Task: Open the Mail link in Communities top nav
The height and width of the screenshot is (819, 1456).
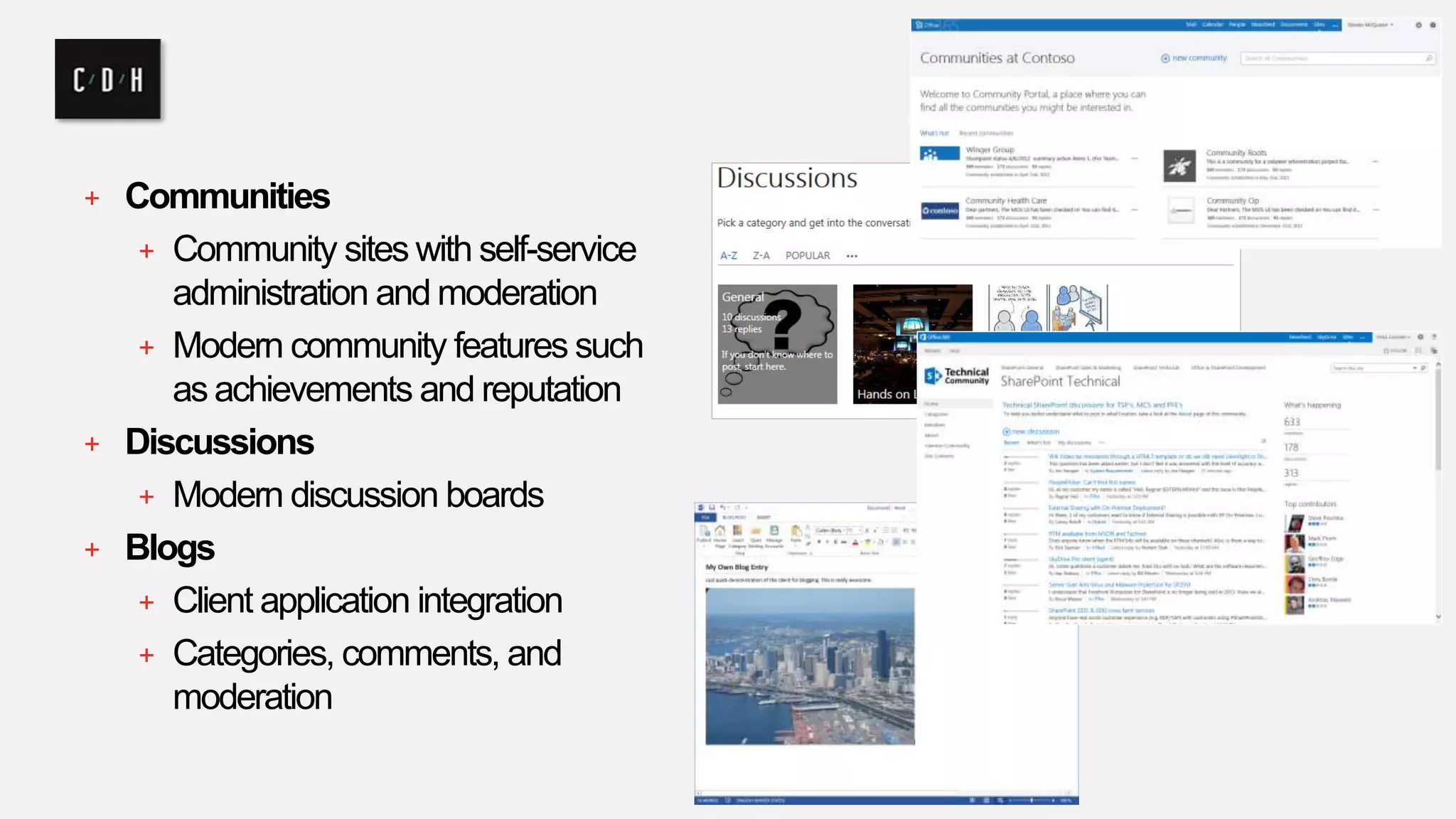Action: pyautogui.click(x=1191, y=25)
